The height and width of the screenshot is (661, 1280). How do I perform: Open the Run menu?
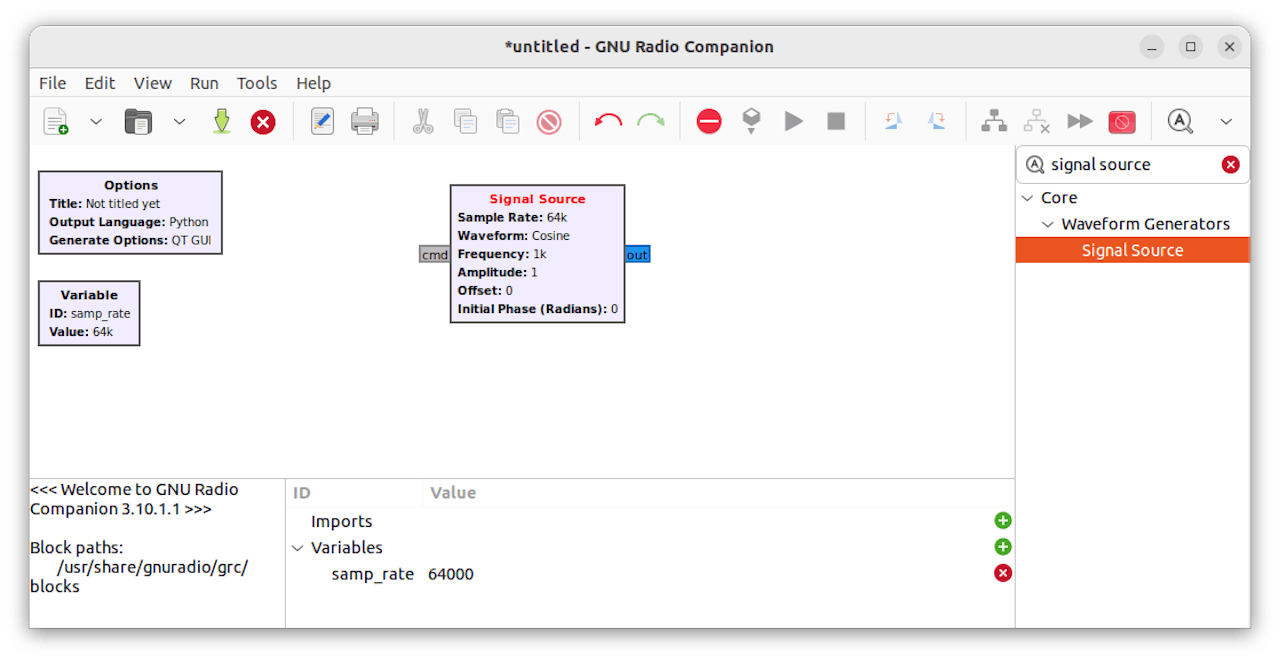coord(204,83)
